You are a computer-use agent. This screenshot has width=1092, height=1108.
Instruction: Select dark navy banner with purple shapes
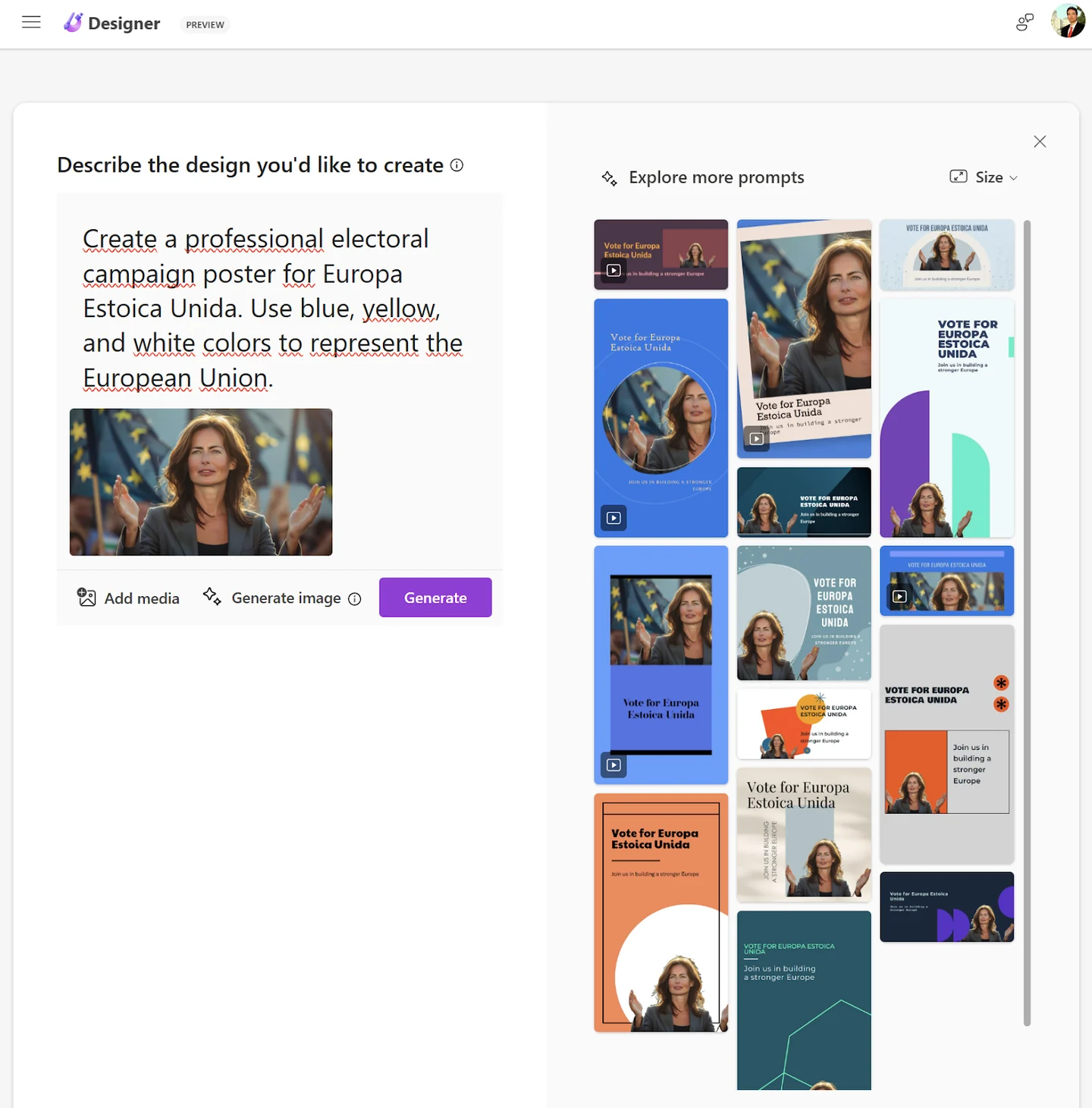946,907
